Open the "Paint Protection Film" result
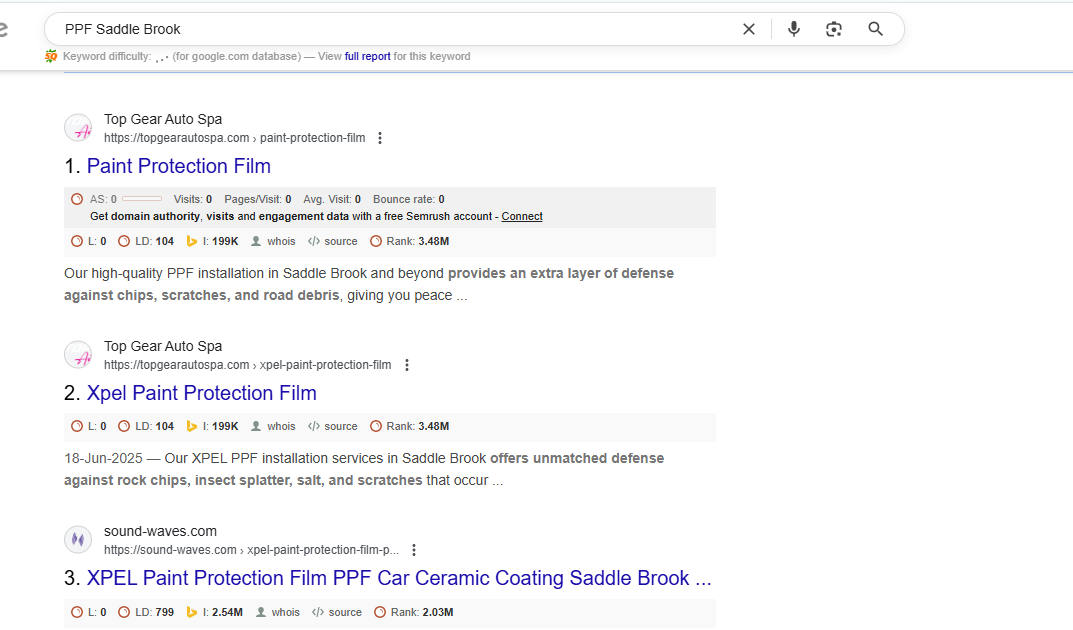 point(178,166)
